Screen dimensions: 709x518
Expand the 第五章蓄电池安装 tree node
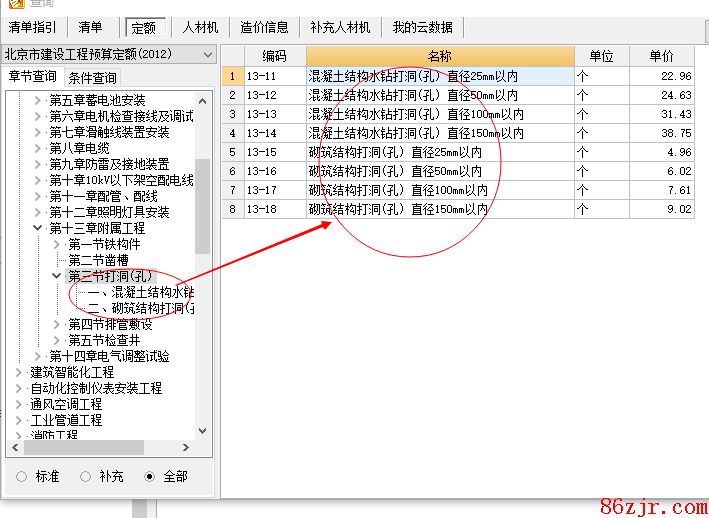(x=39, y=100)
